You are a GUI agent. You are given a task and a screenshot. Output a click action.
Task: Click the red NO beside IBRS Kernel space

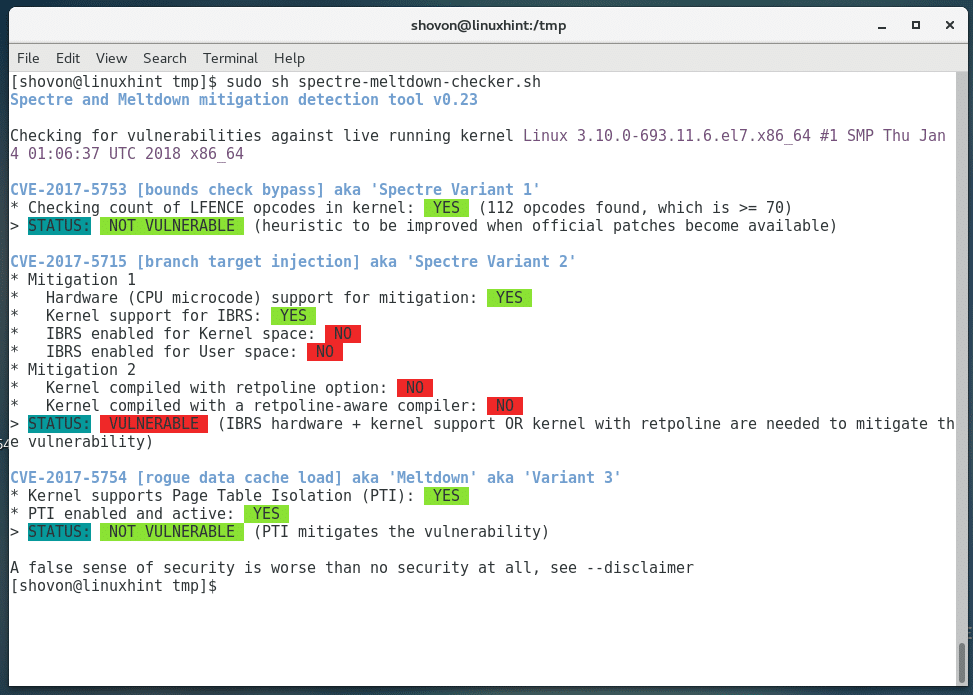tap(342, 334)
